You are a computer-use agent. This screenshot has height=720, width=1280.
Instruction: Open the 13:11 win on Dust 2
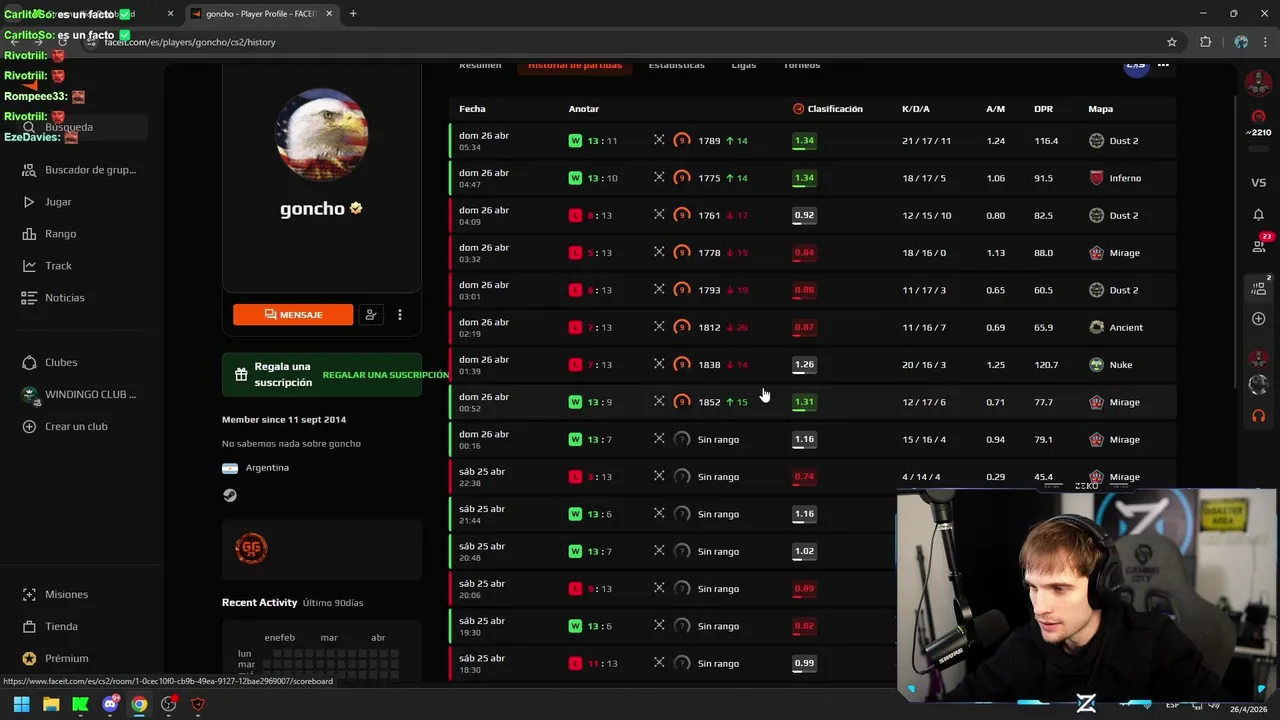point(812,141)
